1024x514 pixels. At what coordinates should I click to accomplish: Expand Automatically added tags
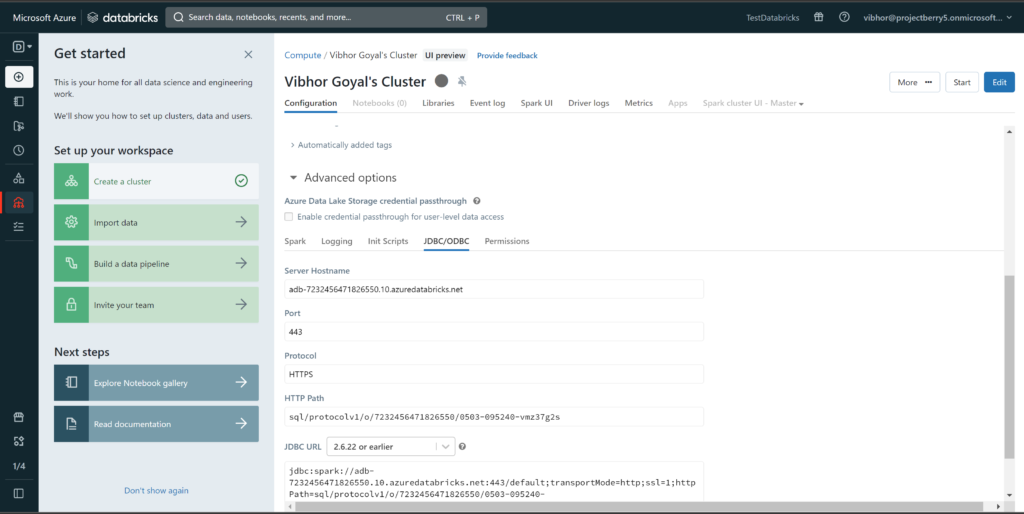(341, 145)
